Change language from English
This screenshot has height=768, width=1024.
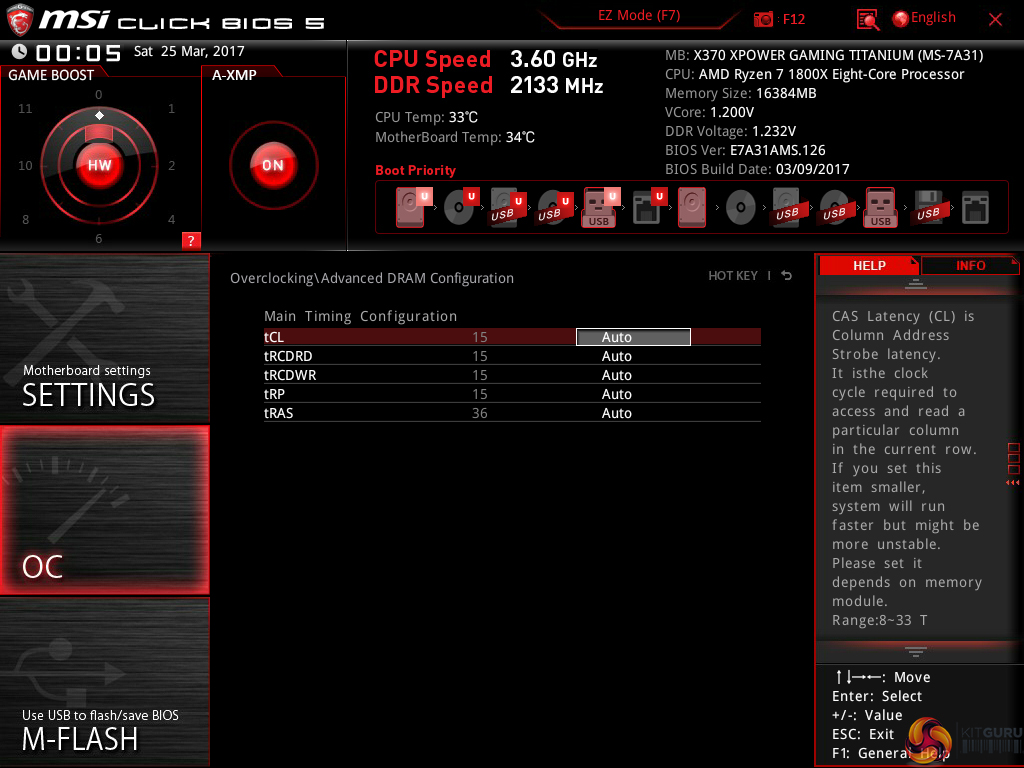click(933, 18)
